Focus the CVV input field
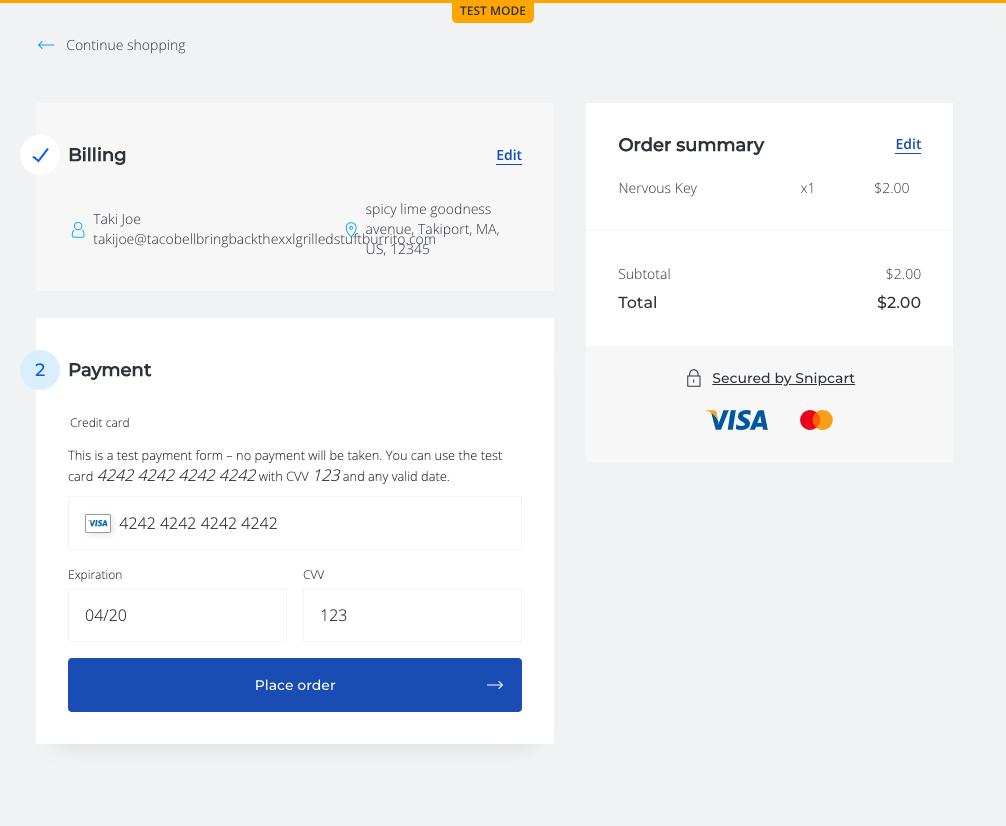This screenshot has width=1006, height=826. [412, 615]
